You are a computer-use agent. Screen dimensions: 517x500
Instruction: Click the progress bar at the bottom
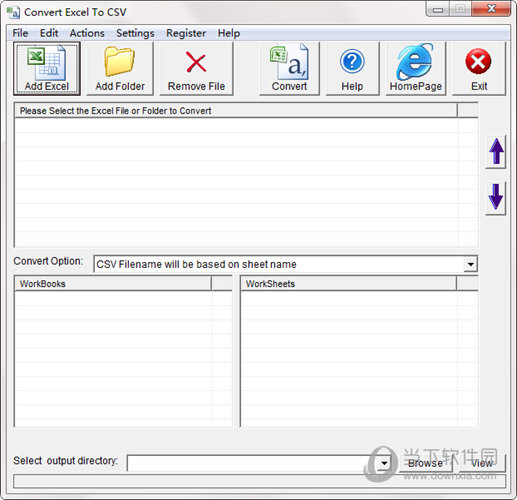259,481
